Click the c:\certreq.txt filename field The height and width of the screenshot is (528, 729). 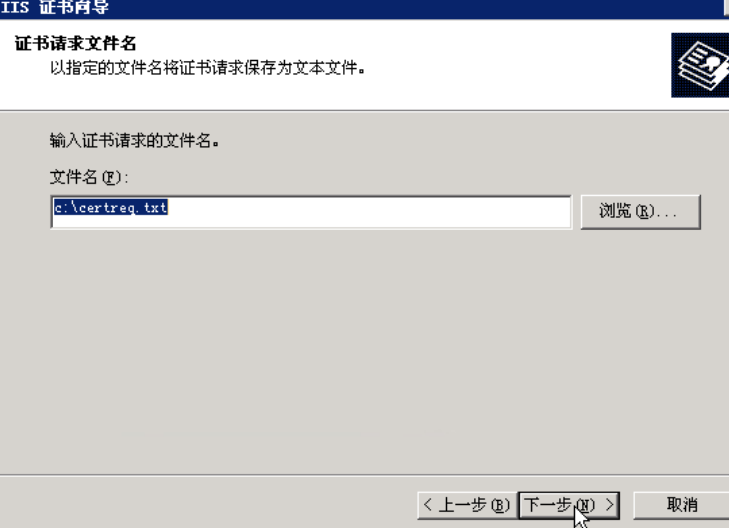tap(311, 212)
